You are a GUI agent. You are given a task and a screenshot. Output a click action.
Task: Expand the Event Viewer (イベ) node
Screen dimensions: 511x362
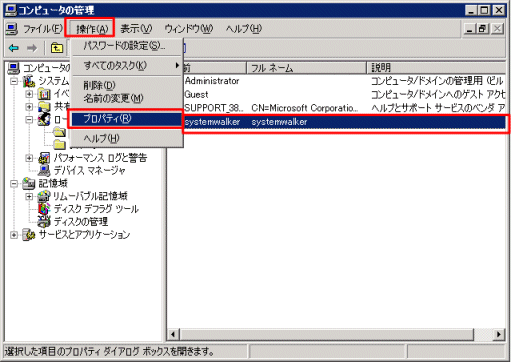pos(29,94)
